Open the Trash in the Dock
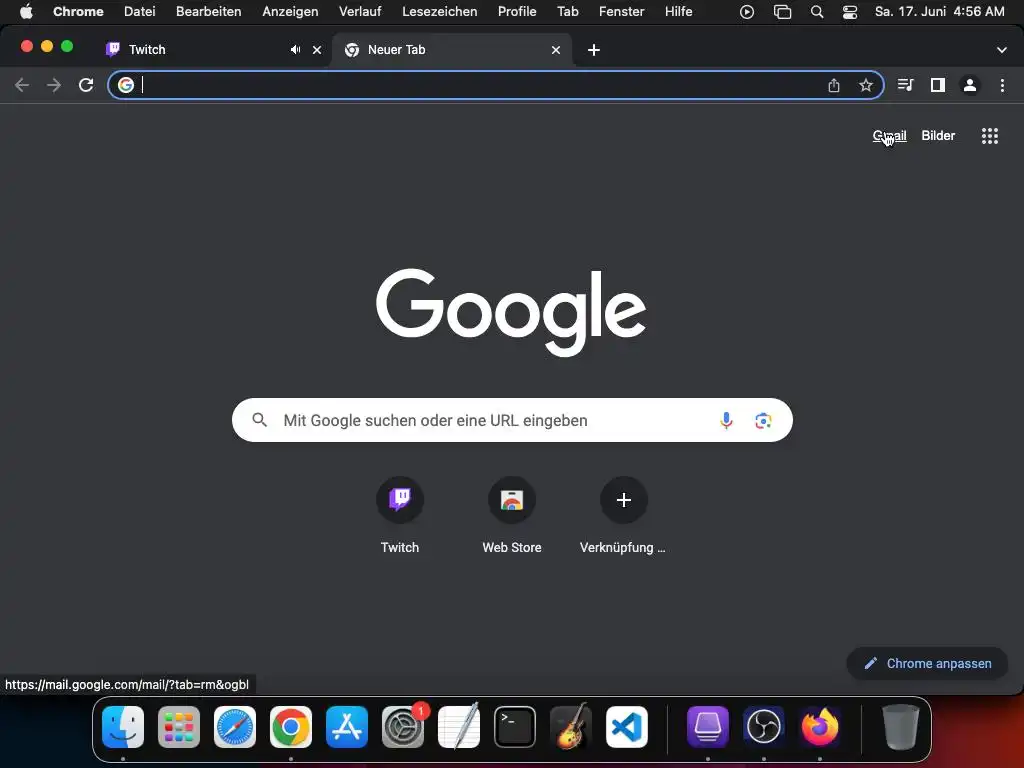Viewport: 1024px width, 768px height. 901,727
